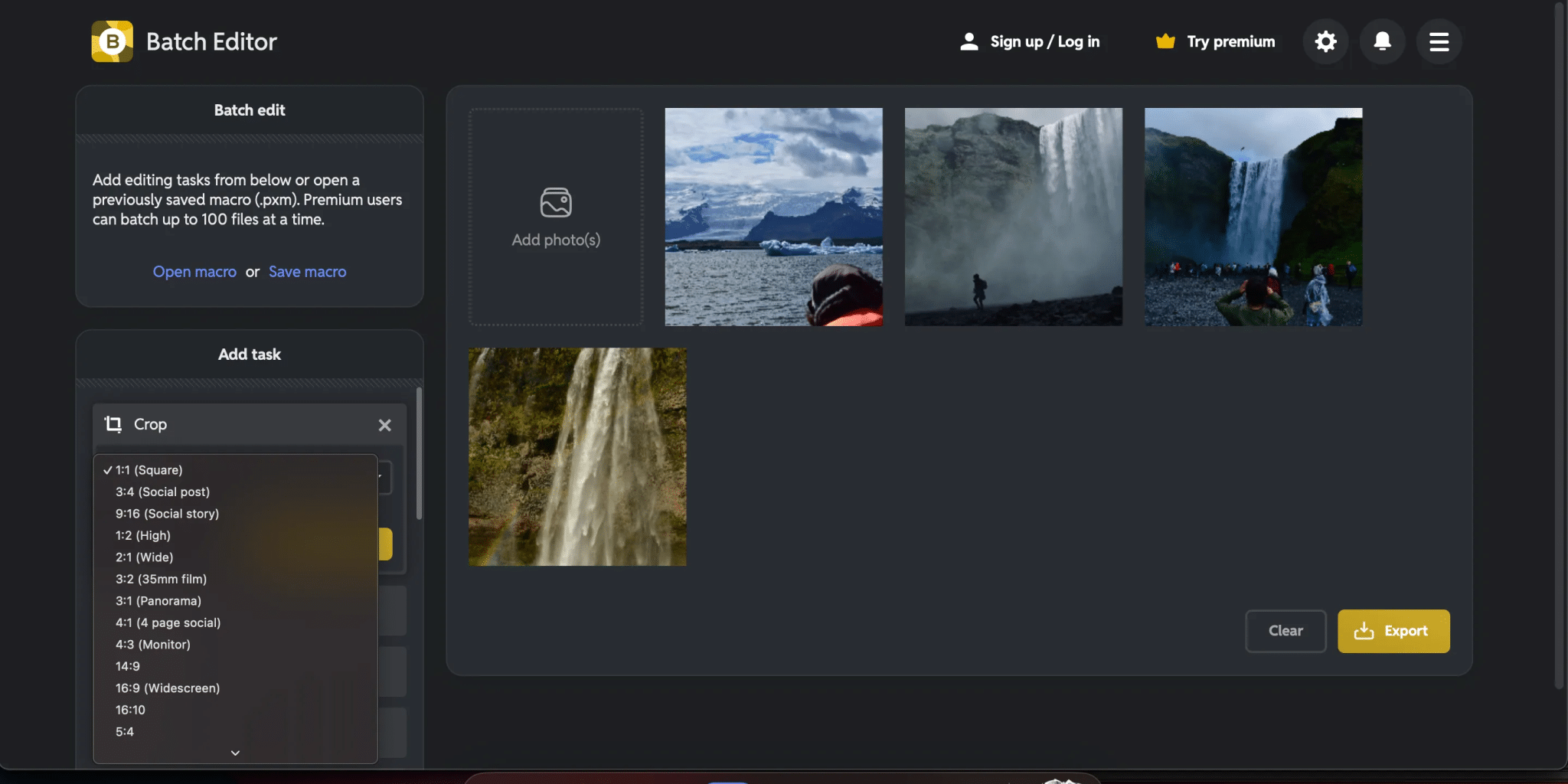
Task: Open the hamburger menu icon
Action: click(1439, 41)
